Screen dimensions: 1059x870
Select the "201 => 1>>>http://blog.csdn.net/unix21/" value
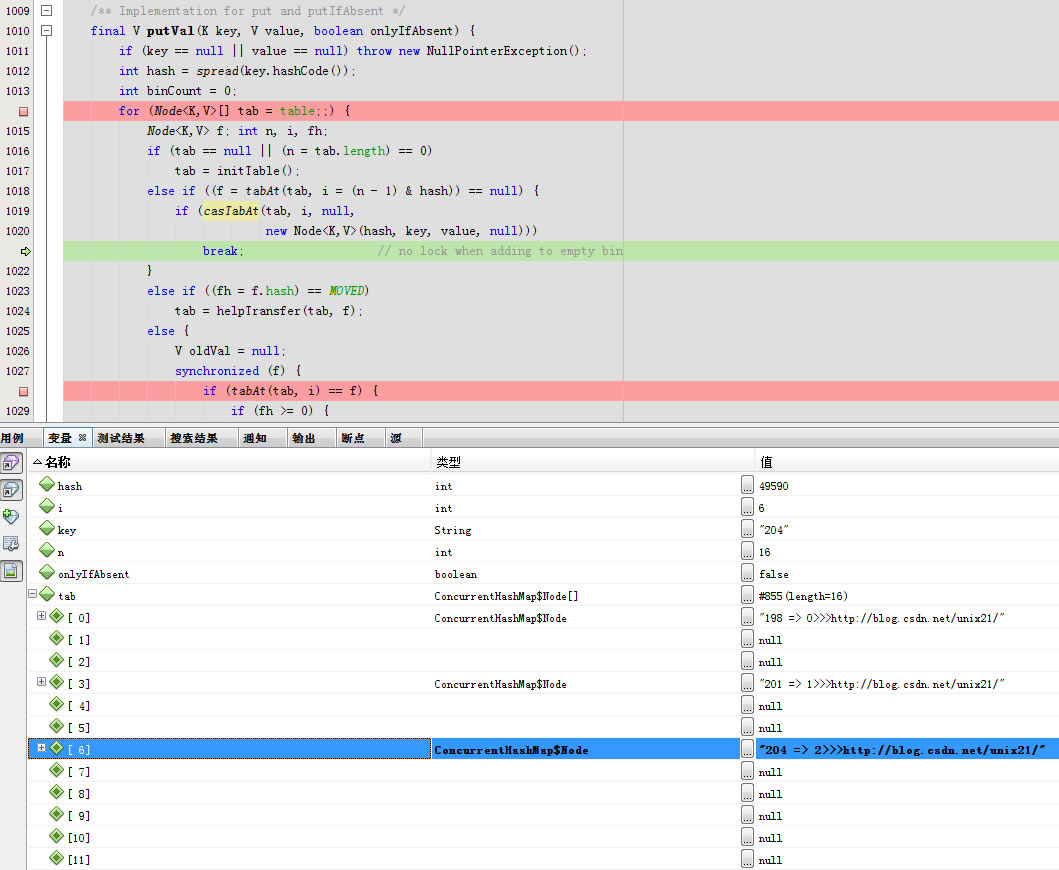pos(882,684)
